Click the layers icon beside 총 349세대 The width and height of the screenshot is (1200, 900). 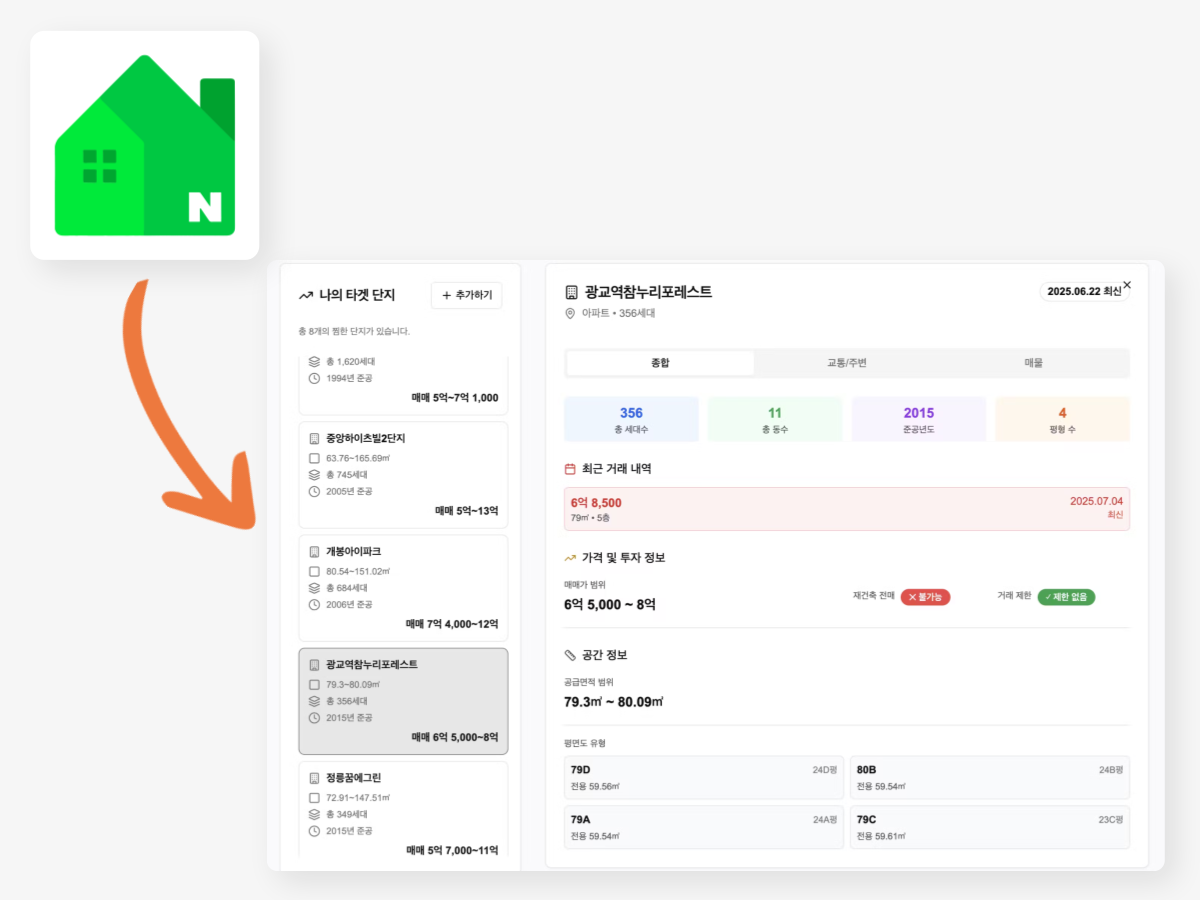point(314,814)
